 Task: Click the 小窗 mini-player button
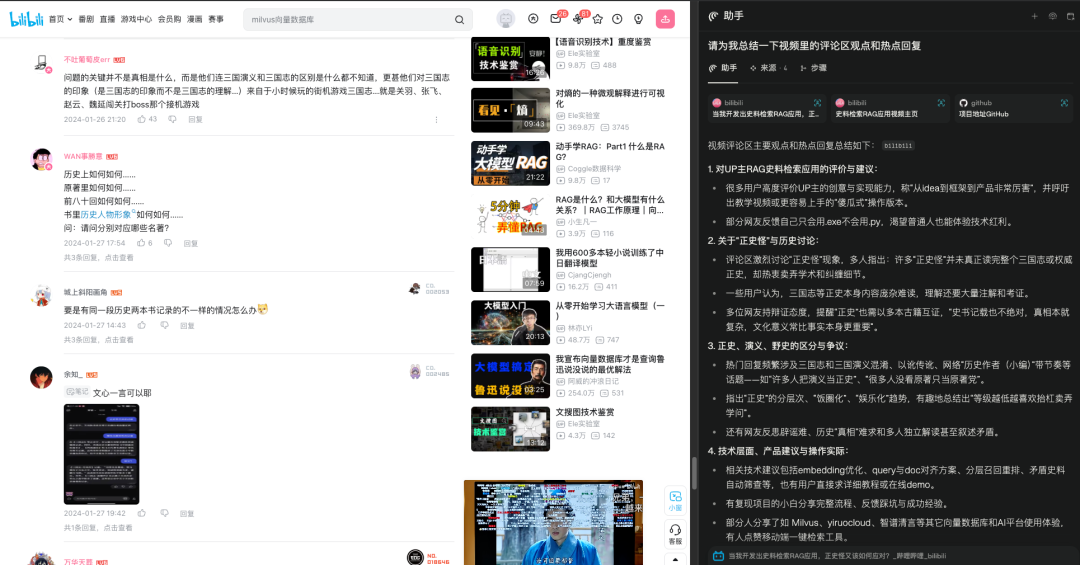675,501
